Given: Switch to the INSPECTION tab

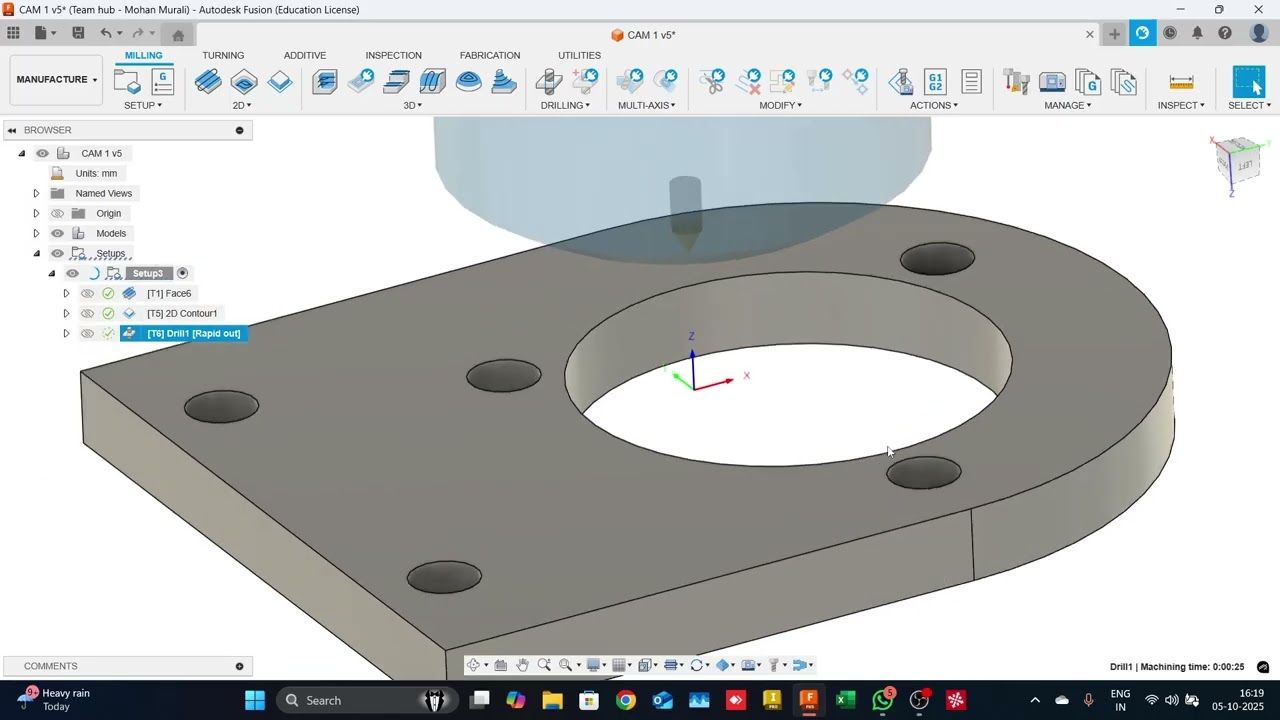Looking at the screenshot, I should [x=393, y=55].
